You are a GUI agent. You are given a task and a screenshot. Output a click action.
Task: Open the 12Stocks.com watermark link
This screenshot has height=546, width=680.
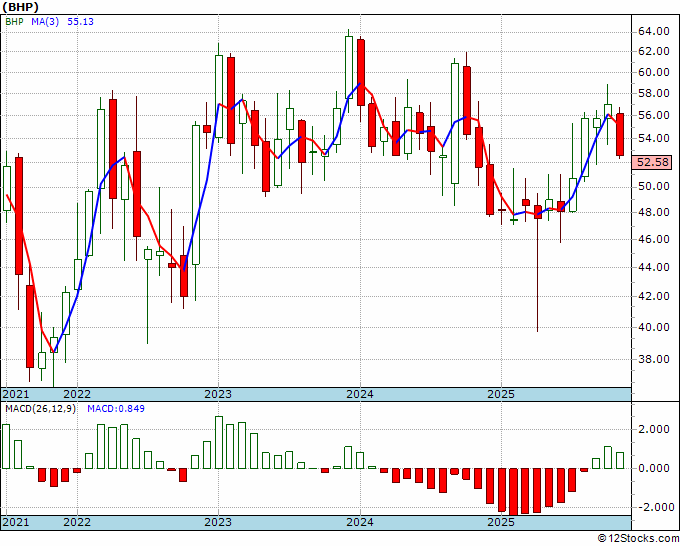pos(638,539)
